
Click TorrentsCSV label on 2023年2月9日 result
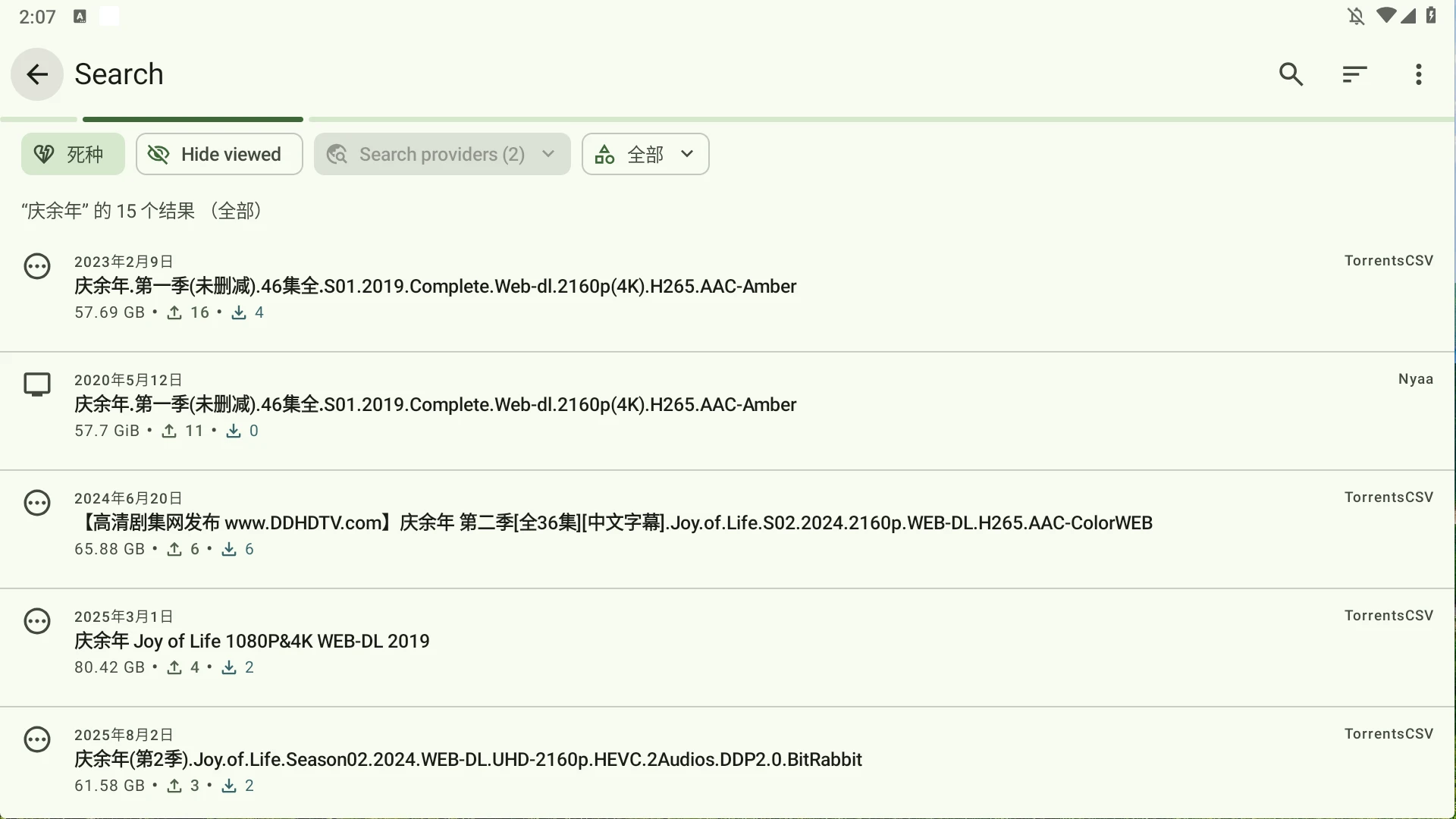click(x=1389, y=261)
